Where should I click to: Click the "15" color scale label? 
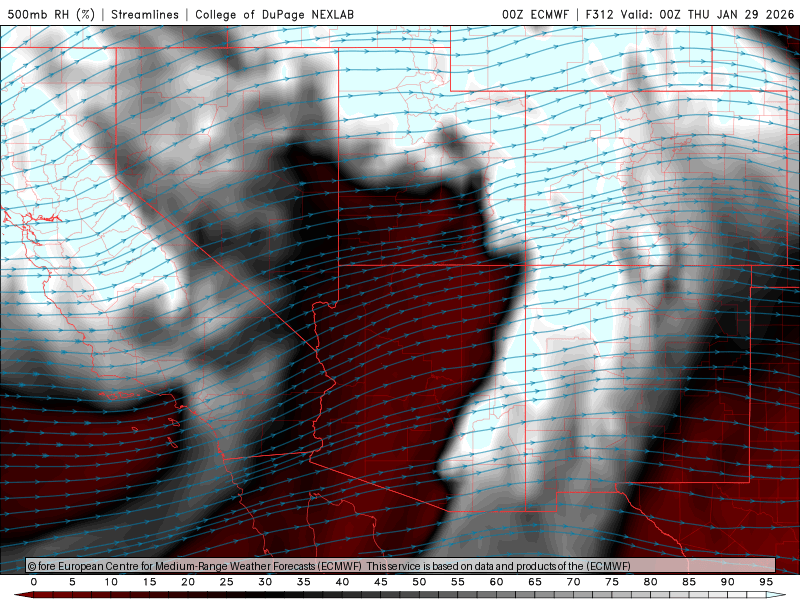tap(149, 582)
